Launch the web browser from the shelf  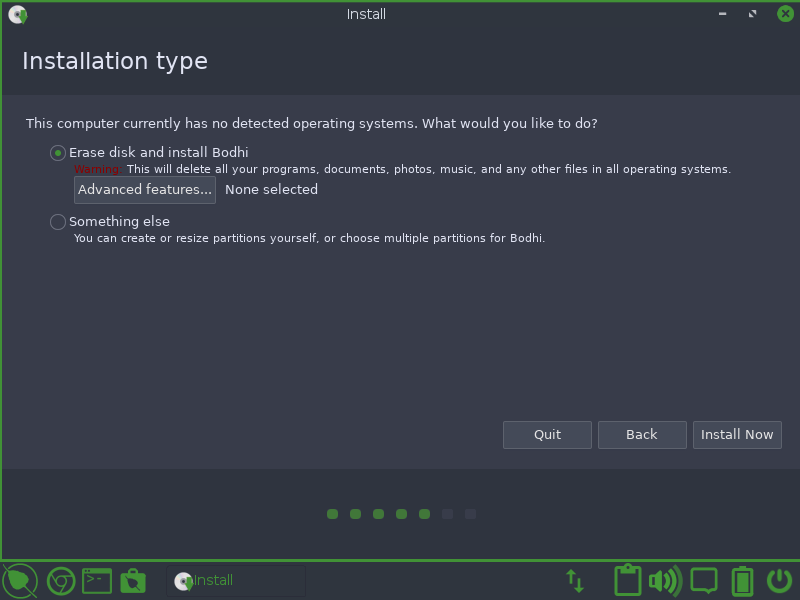61,581
